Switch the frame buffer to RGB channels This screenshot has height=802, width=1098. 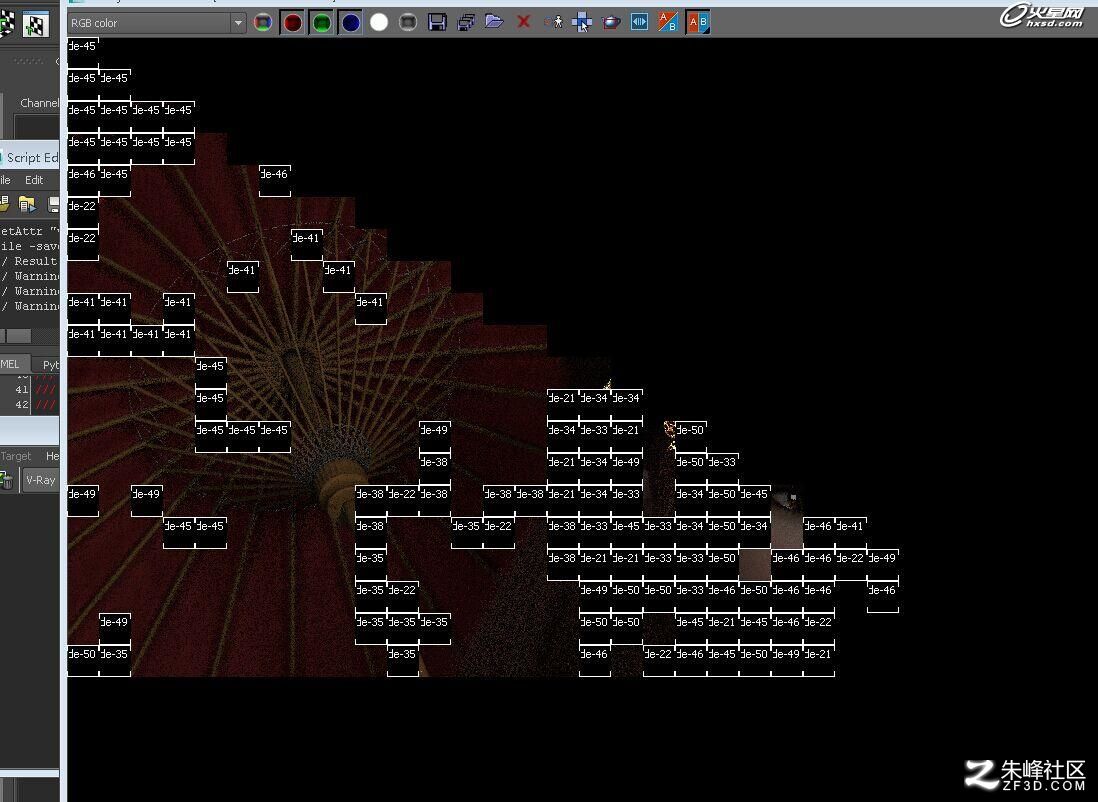coord(263,23)
